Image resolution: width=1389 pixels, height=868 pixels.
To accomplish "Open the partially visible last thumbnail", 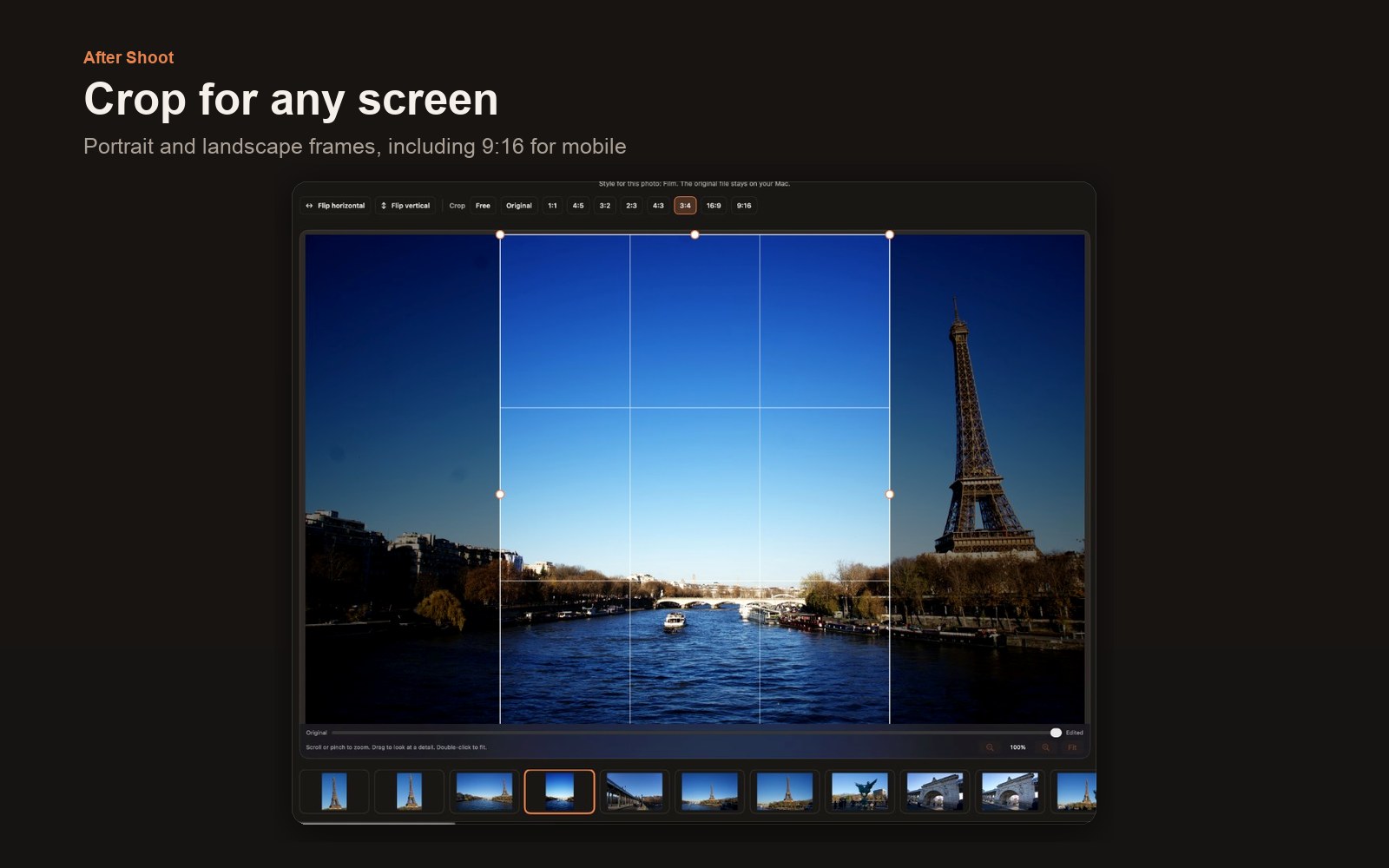I will pyautogui.click(x=1074, y=792).
